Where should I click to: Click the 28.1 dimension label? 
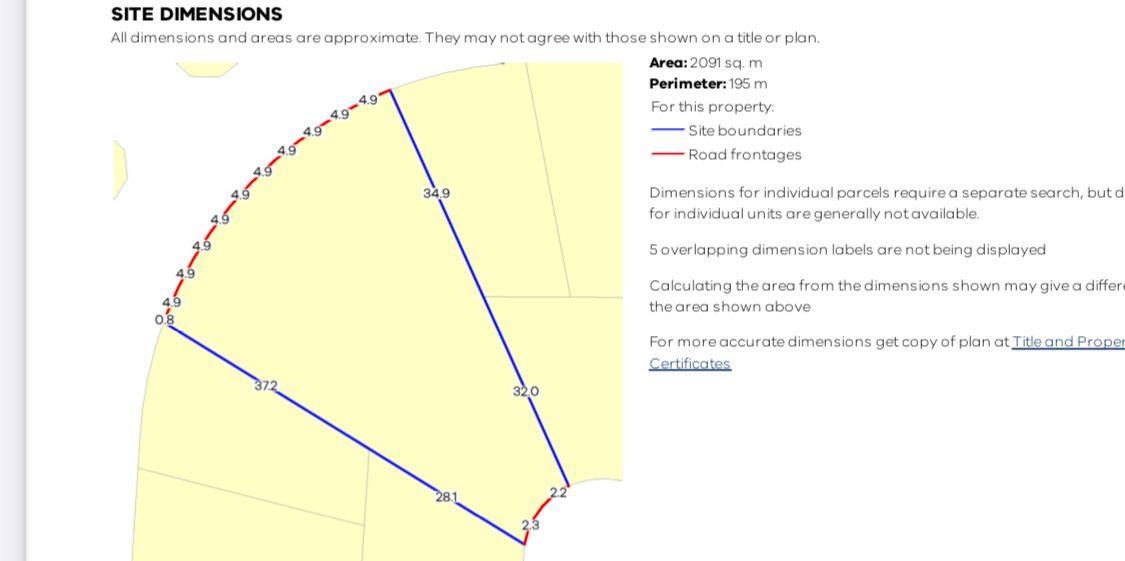pyautogui.click(x=446, y=496)
